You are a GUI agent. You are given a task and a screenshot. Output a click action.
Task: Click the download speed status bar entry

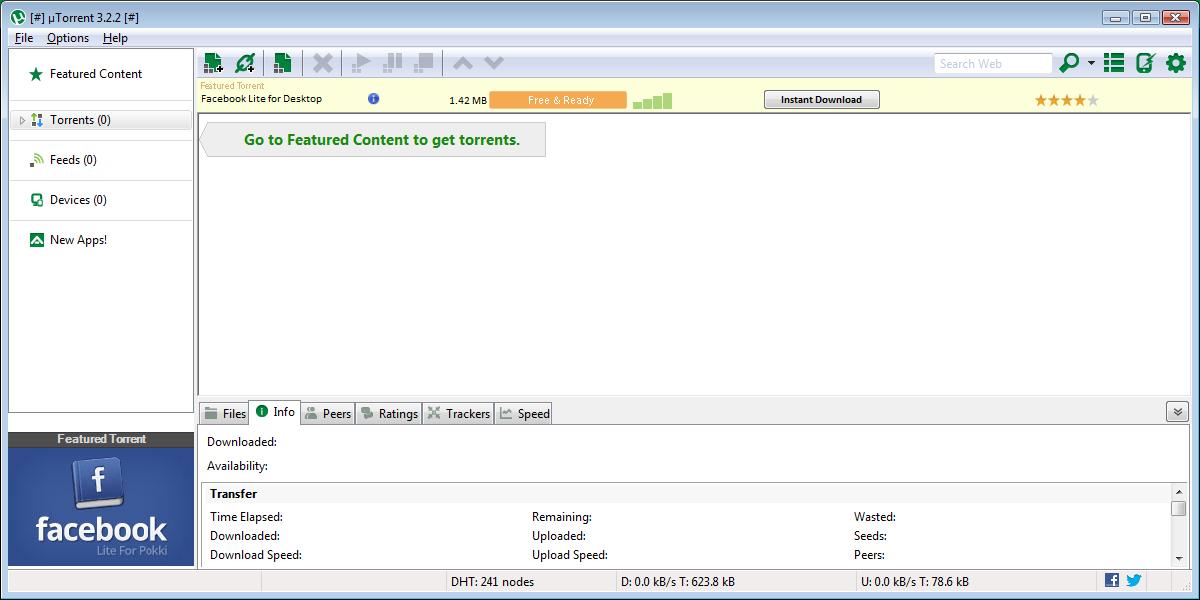677,581
